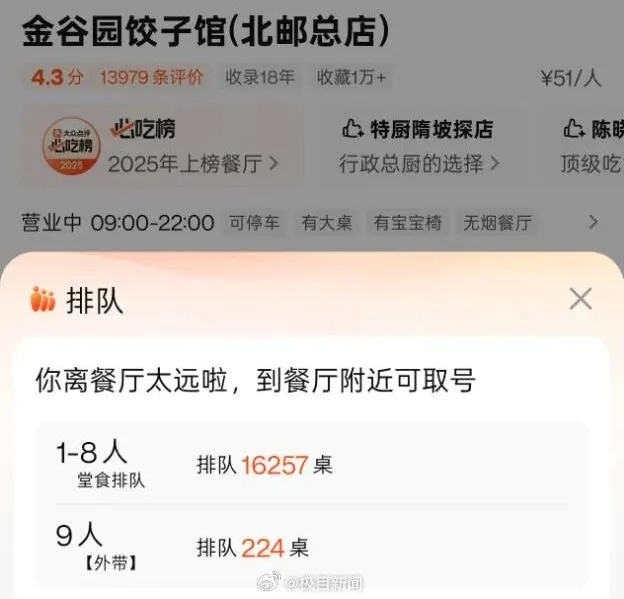Open 2025年上榜餐厅 chevron link
This screenshot has width=624, height=599.
[193, 164]
